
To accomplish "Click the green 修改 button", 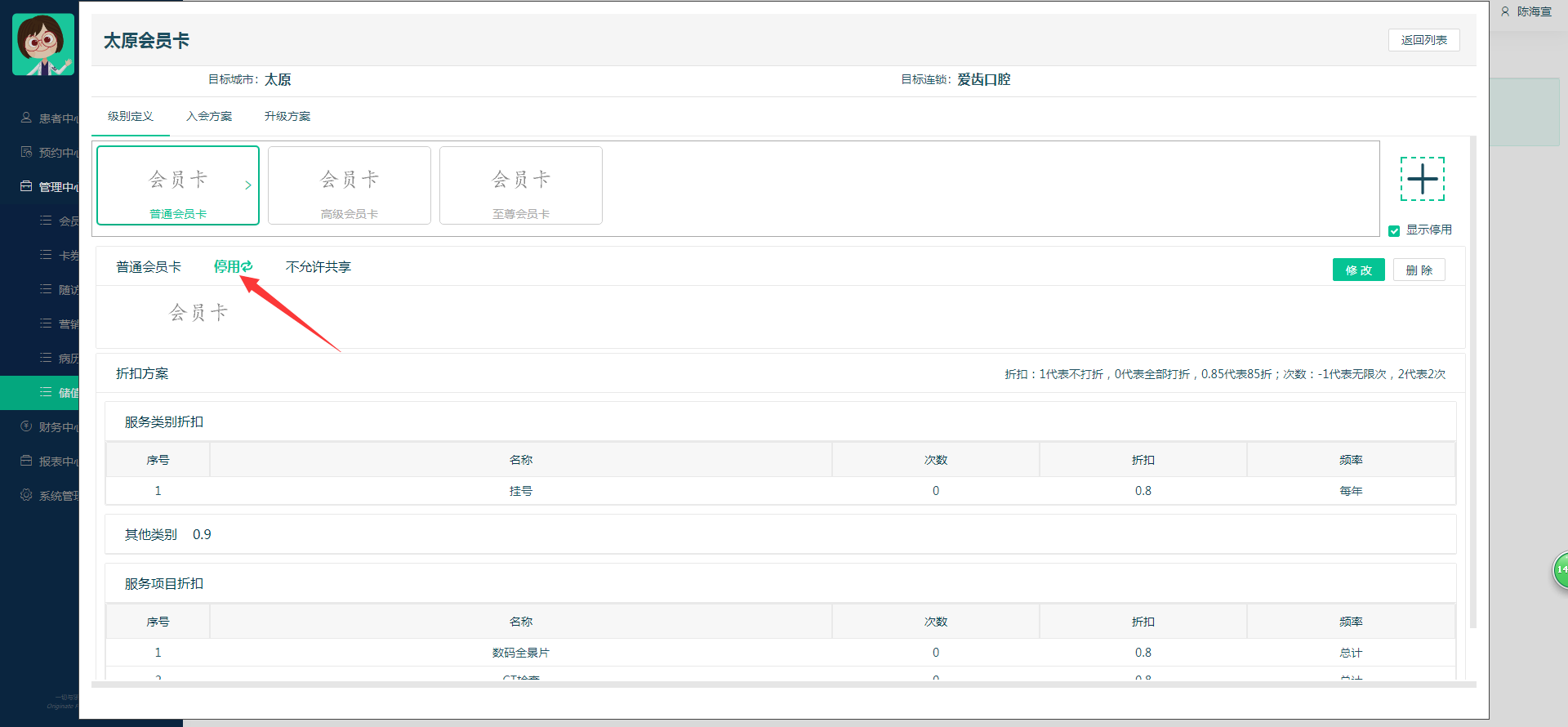I will point(1358,270).
